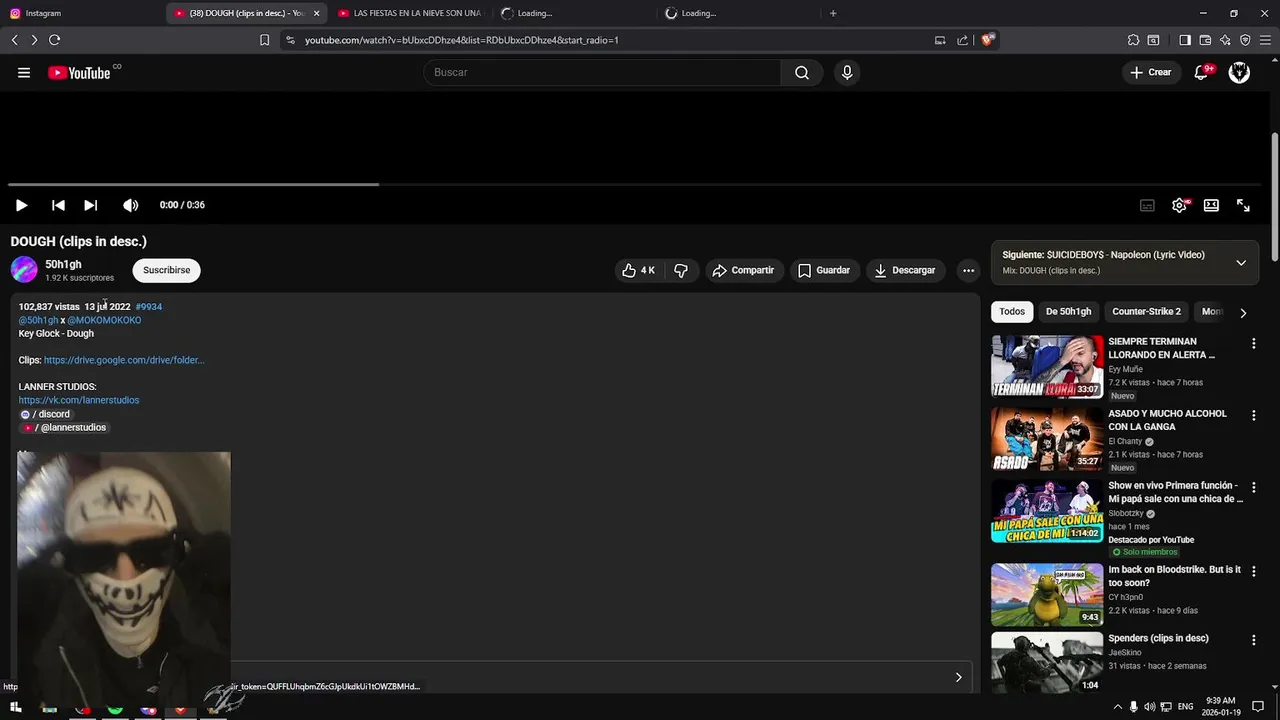The width and height of the screenshot is (1280, 720).
Task: Filter by Counter-Strike 2 chip
Action: tap(1146, 312)
